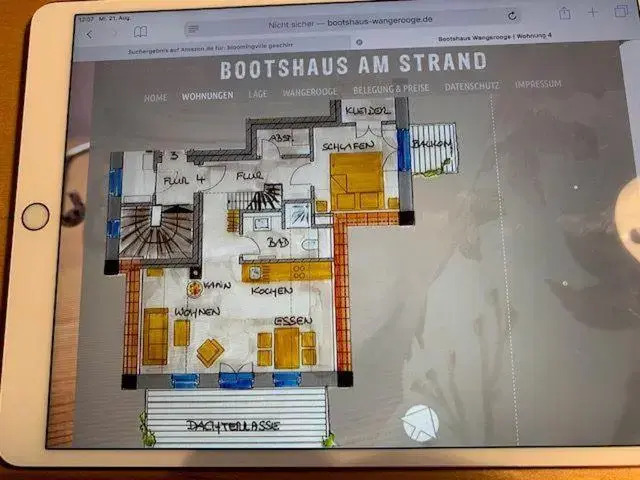The image size is (640, 480).
Task: Open the Safari share sheet icon
Action: (565, 13)
